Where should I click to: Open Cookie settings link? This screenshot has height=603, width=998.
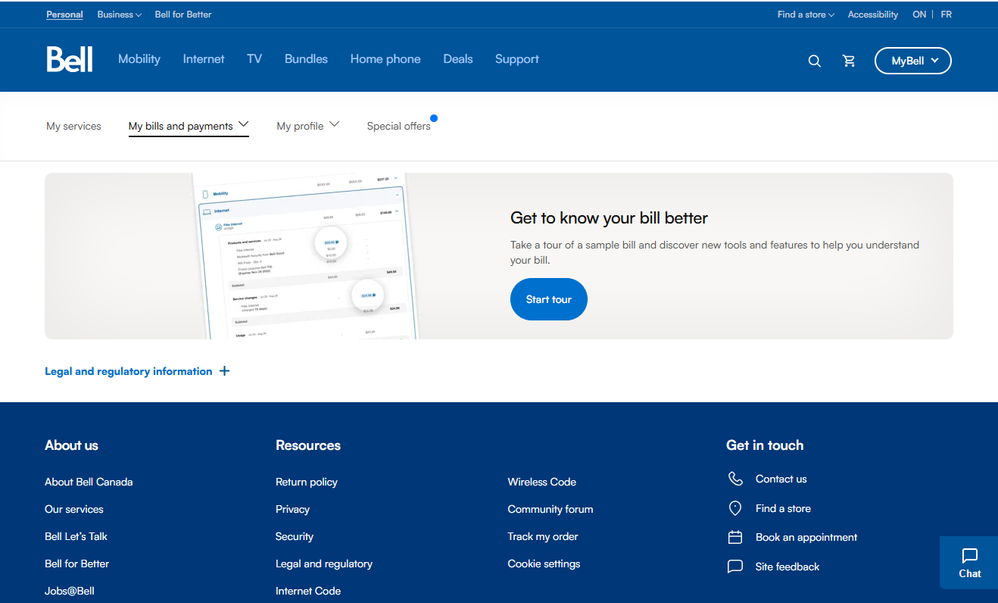[x=544, y=564]
